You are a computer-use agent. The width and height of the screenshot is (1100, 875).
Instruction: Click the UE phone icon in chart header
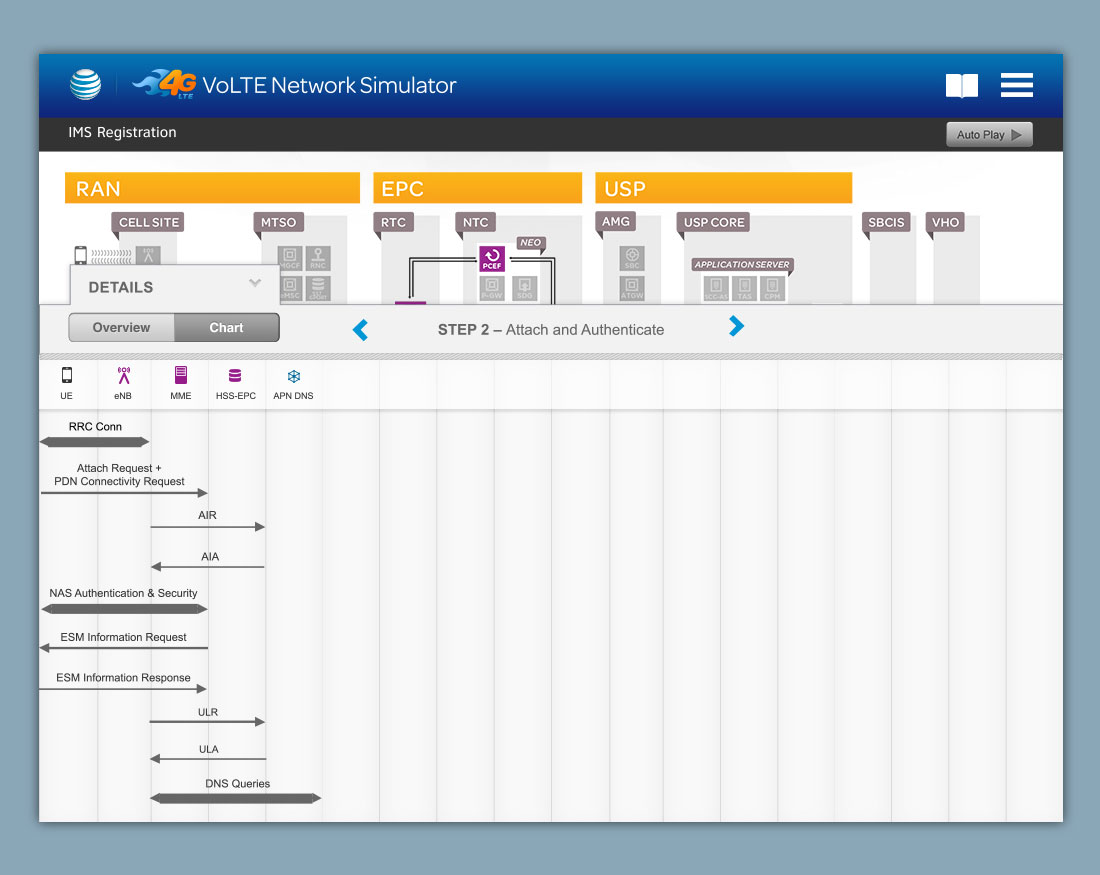click(67, 376)
